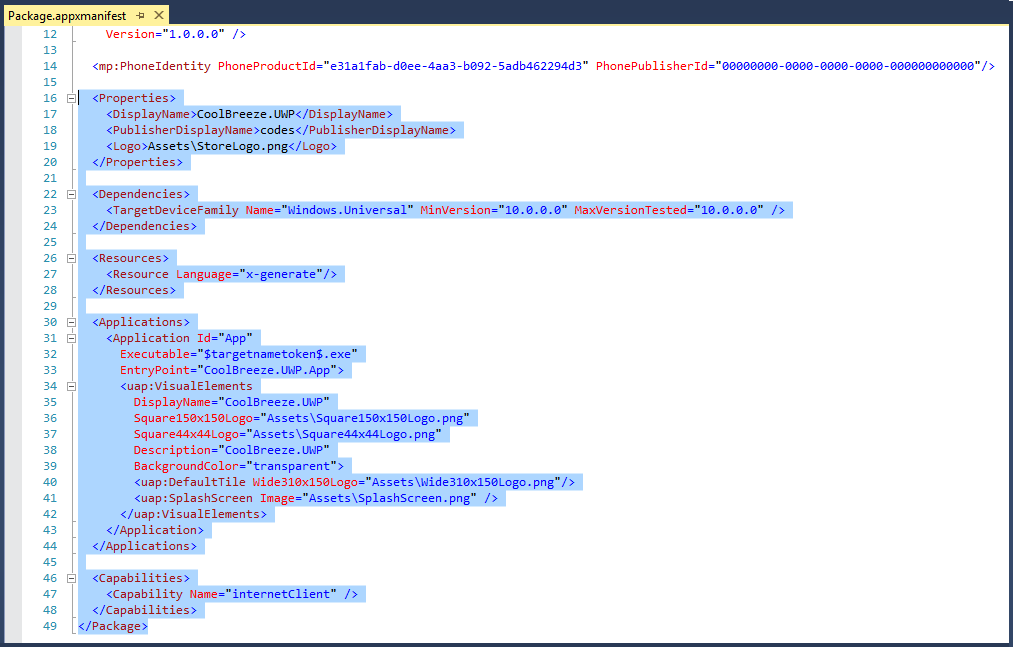Collapse the Applications element

coord(70,322)
